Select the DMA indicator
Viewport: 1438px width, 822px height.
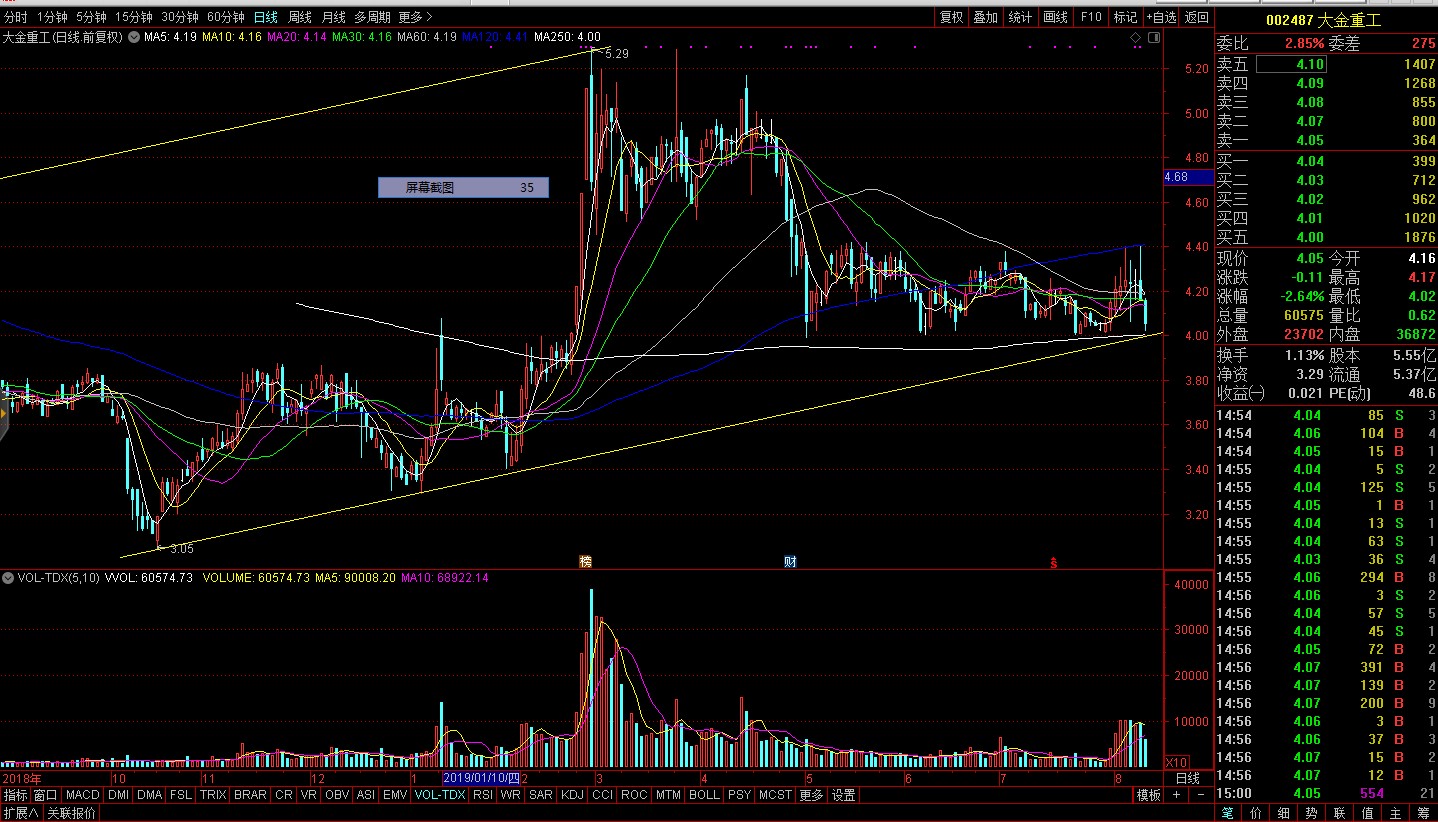[x=150, y=795]
